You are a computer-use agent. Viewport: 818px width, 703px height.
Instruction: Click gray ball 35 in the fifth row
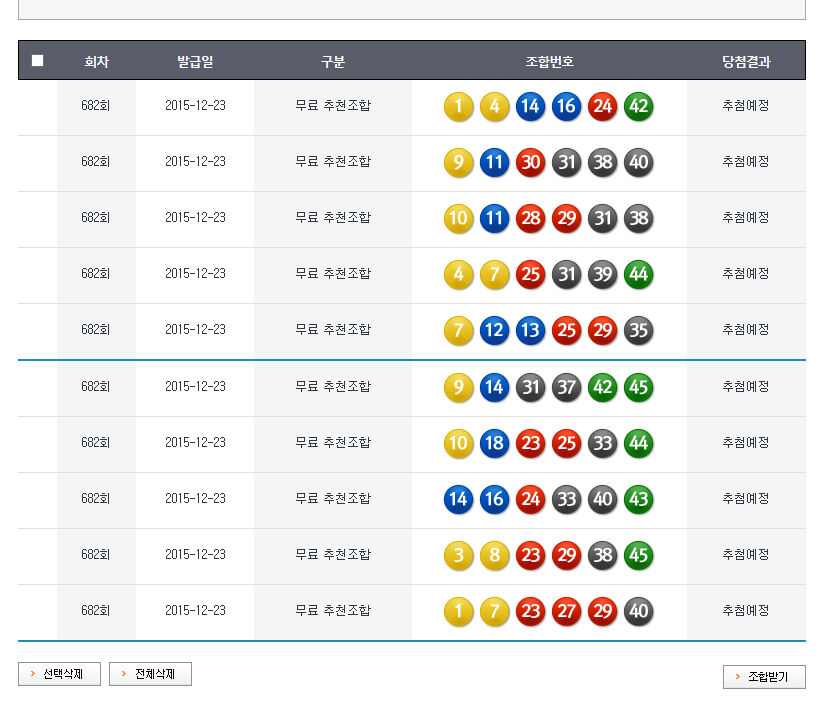[x=638, y=331]
